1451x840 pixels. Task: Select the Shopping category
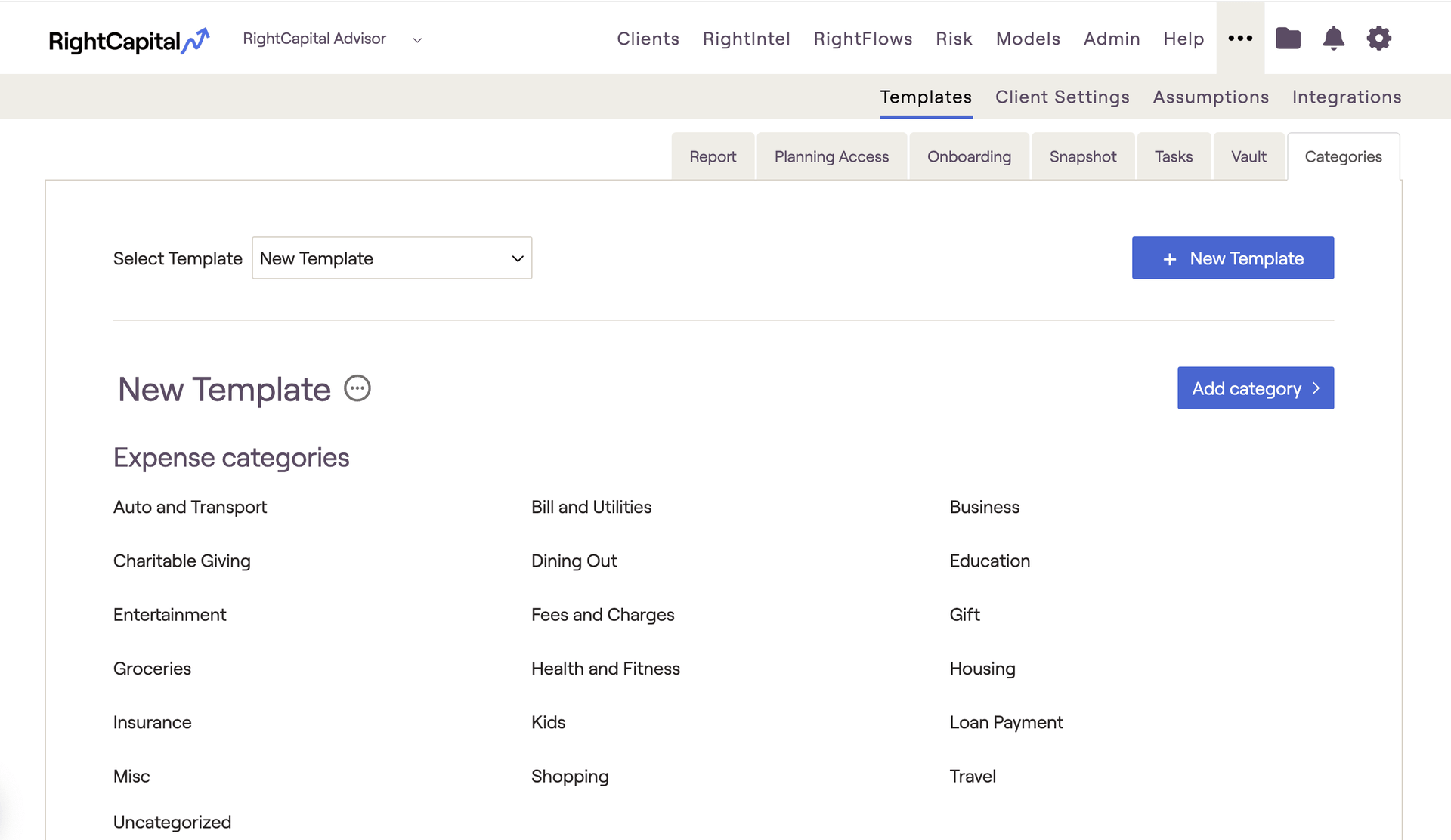pos(570,776)
